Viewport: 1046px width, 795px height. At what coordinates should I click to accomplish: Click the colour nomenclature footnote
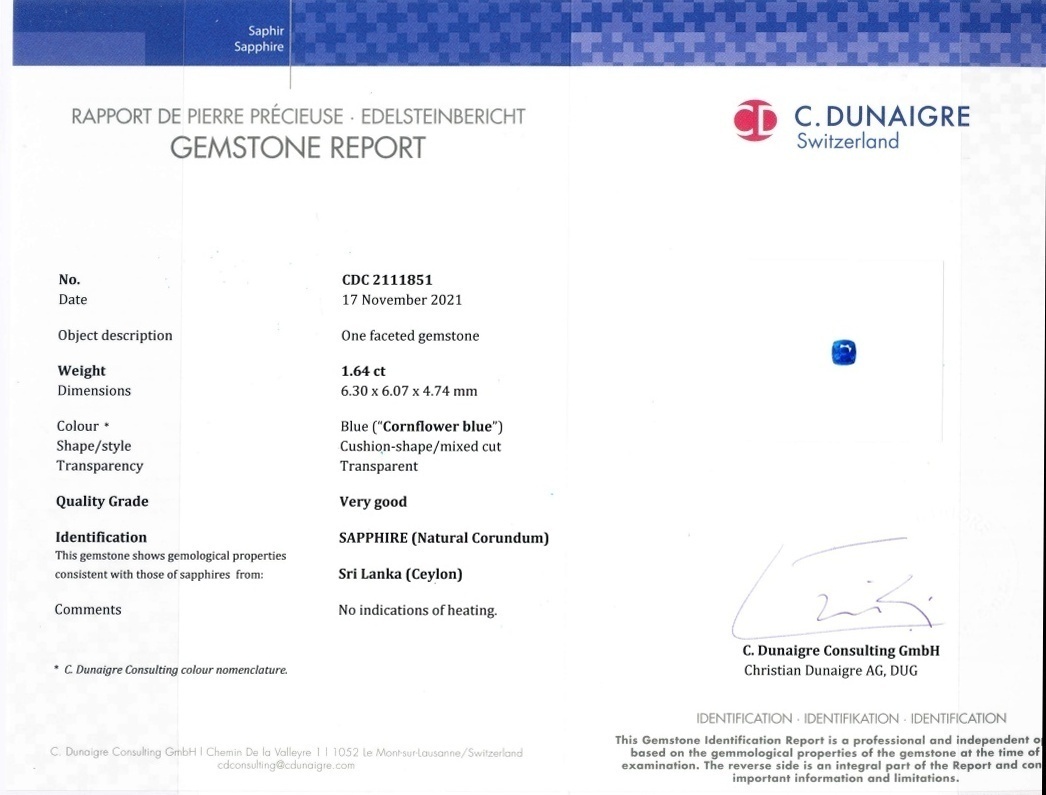click(x=171, y=670)
